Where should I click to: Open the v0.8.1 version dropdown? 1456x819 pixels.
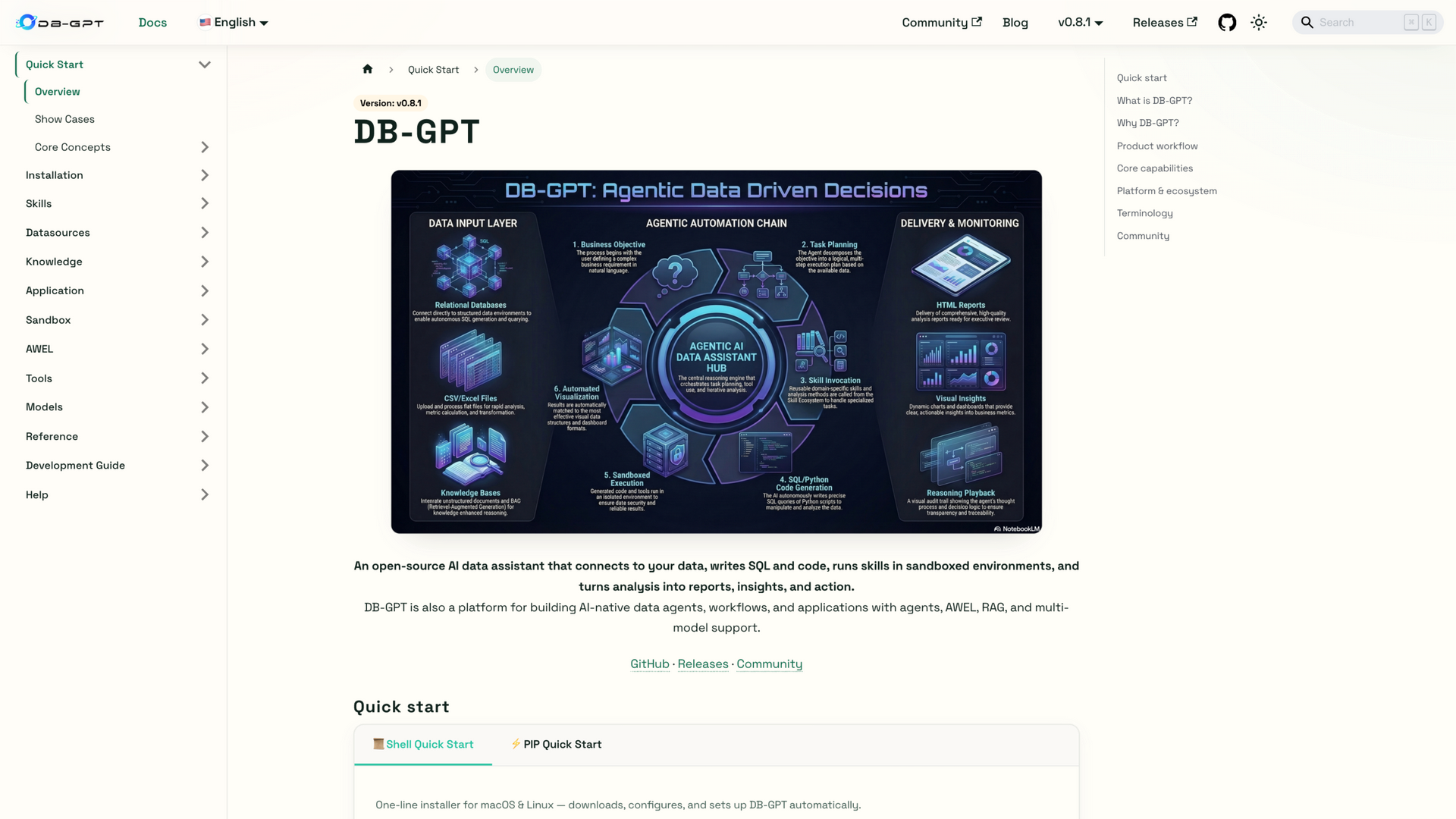[x=1080, y=23]
